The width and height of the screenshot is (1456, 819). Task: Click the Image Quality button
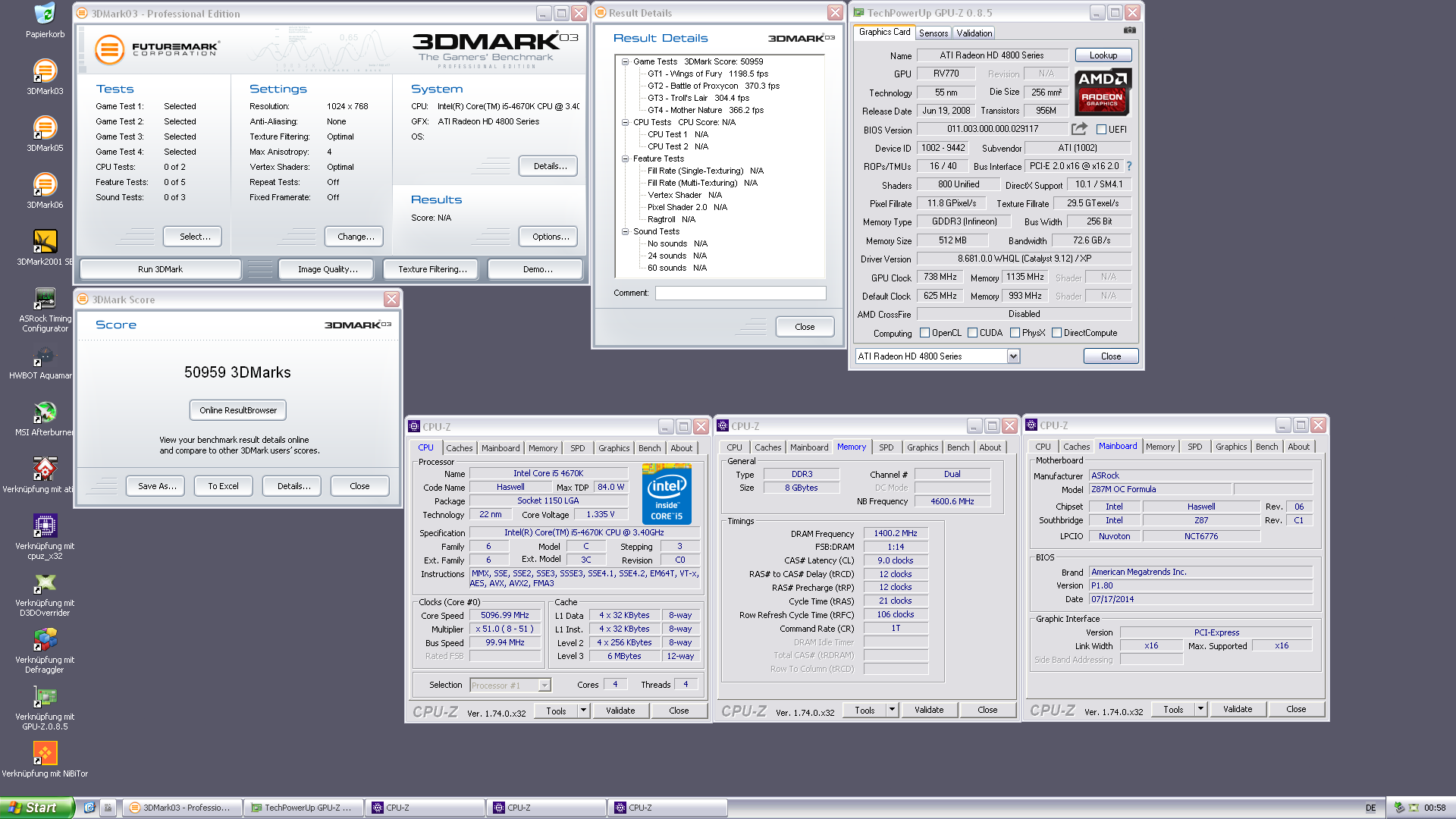coord(327,269)
